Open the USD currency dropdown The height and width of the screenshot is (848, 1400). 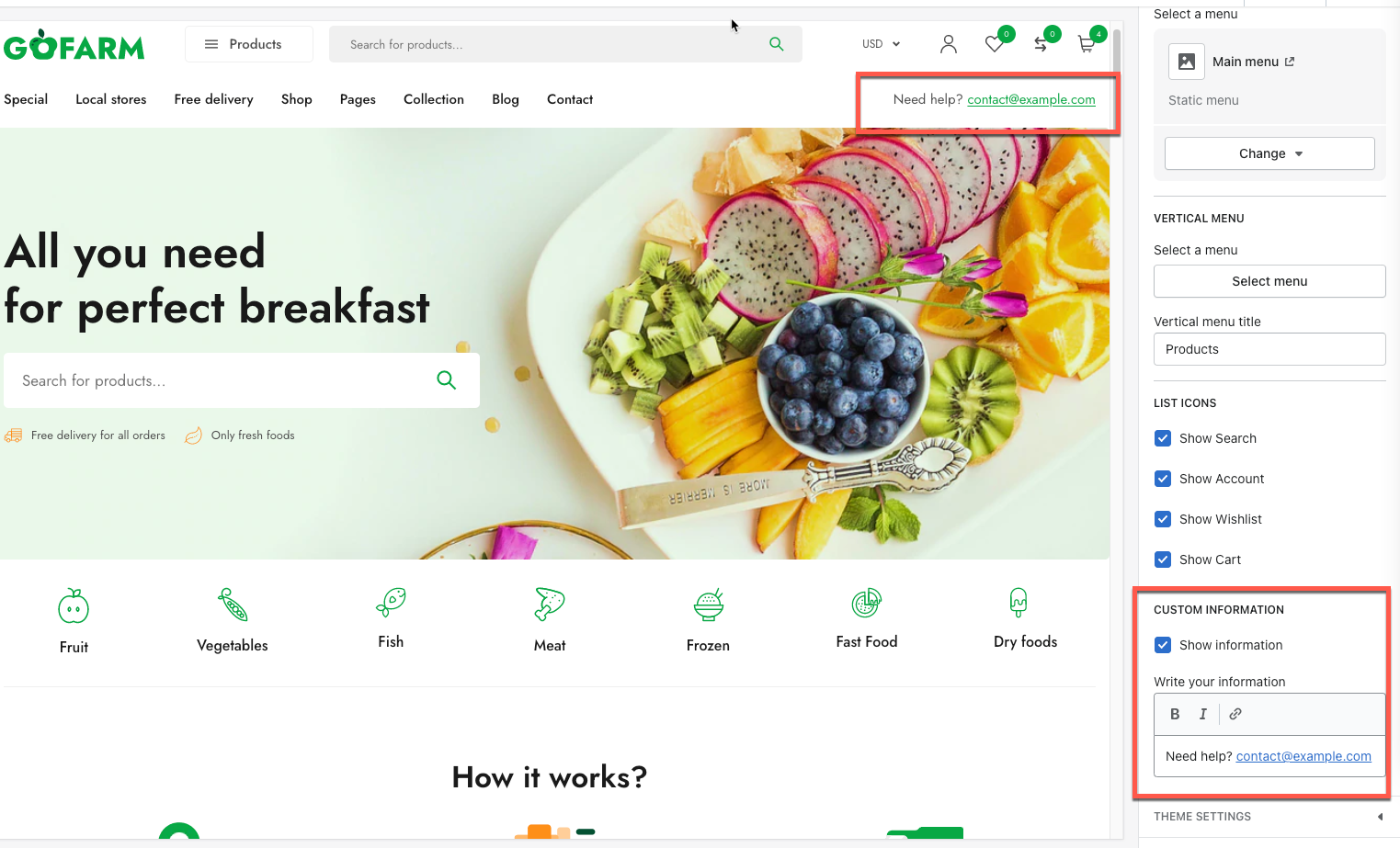click(881, 44)
